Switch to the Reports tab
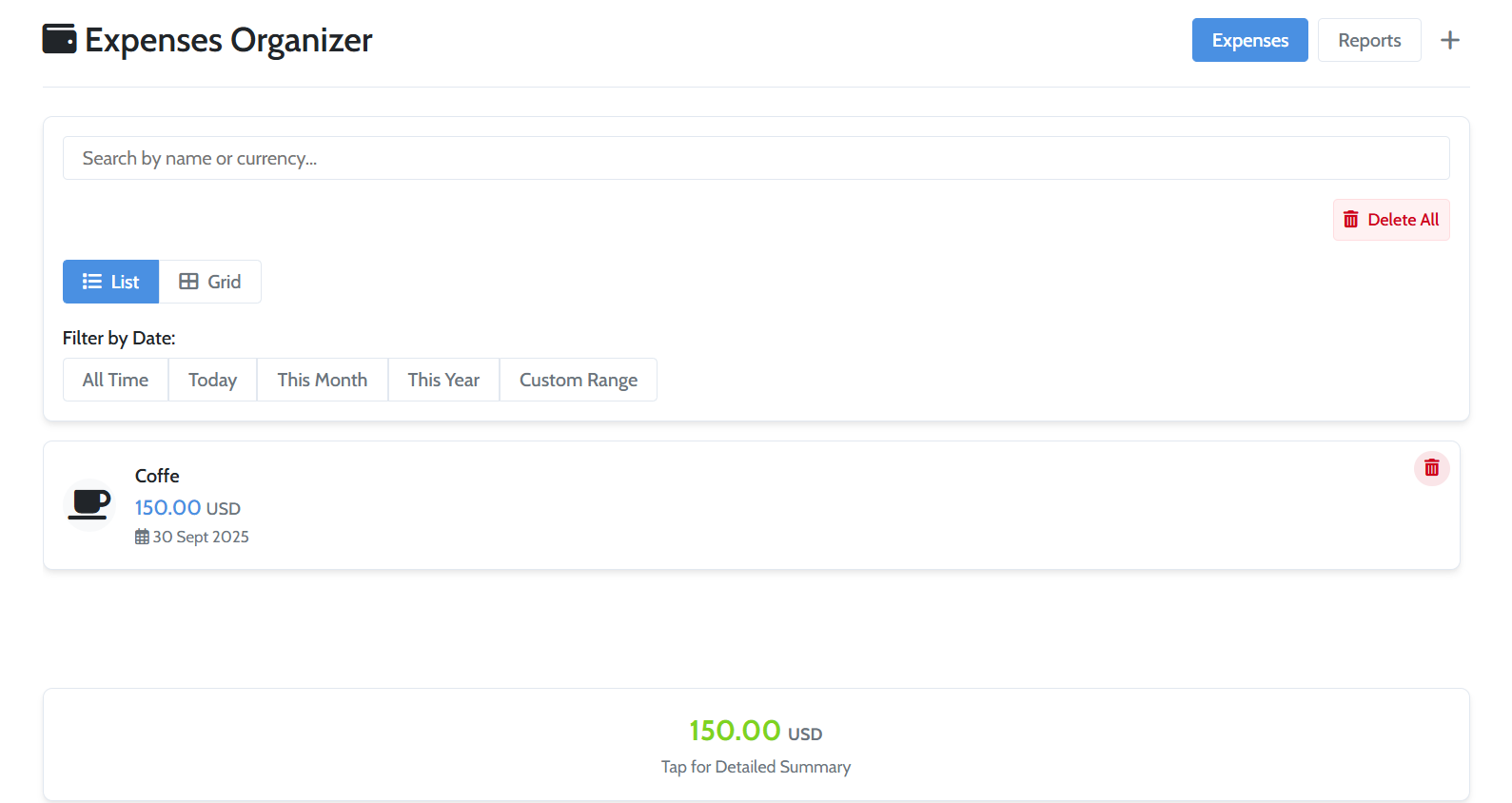 coord(1368,39)
